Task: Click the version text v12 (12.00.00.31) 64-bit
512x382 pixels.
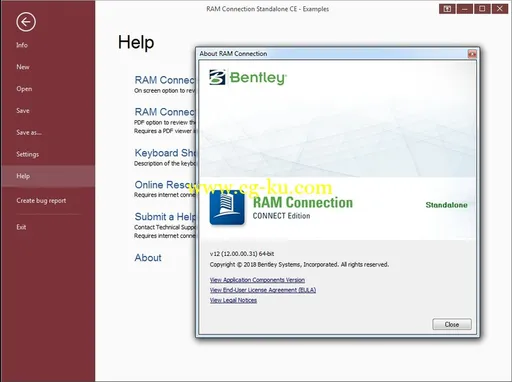Action: coord(242,254)
